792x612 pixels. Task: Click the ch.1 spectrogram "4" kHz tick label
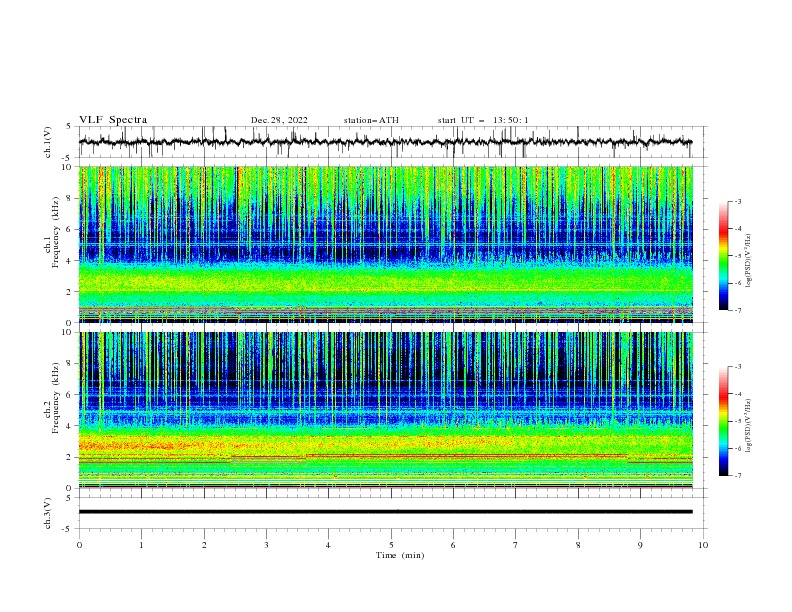tap(70, 261)
